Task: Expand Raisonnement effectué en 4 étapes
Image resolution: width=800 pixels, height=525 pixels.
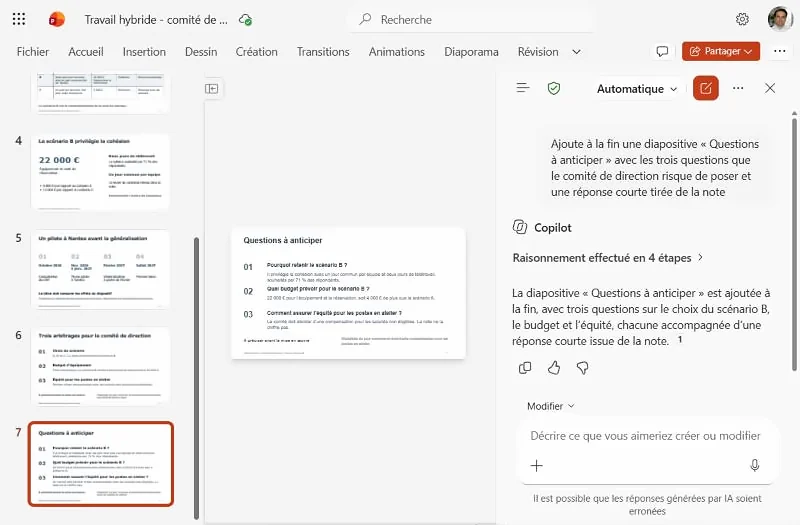Action: tap(608, 258)
